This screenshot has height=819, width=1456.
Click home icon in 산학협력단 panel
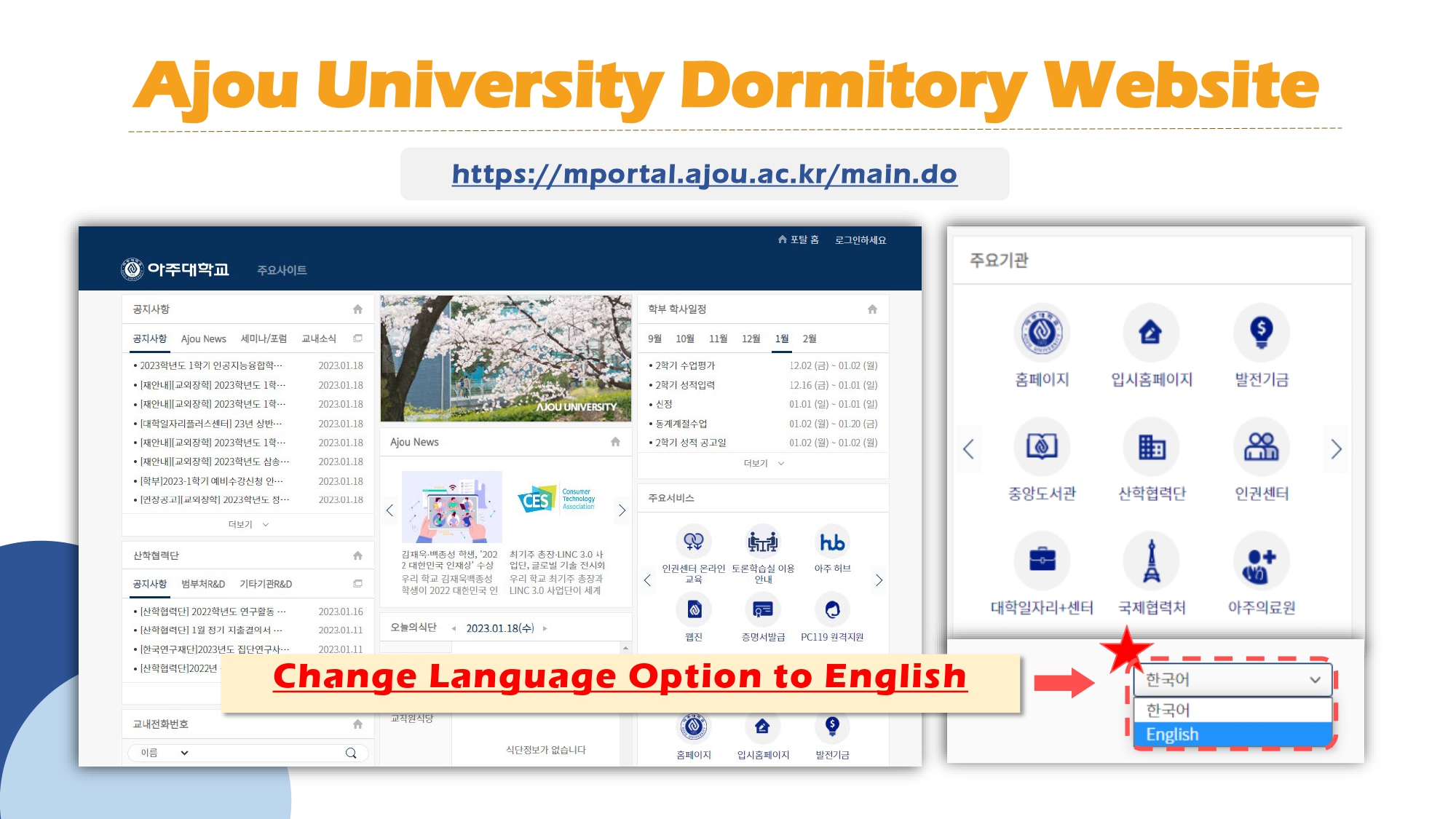click(x=357, y=555)
